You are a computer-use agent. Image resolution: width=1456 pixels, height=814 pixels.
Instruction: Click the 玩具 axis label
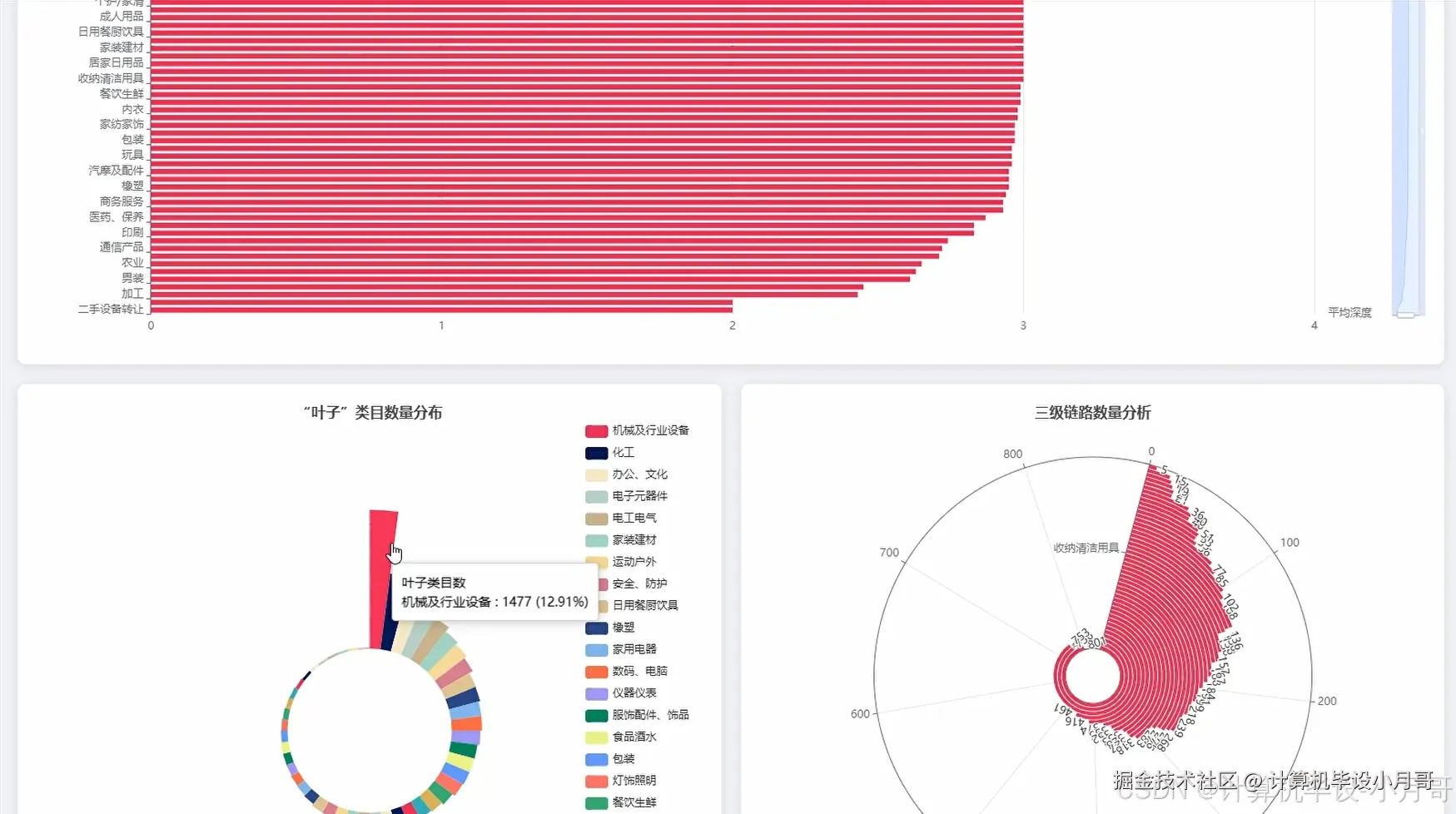point(132,155)
